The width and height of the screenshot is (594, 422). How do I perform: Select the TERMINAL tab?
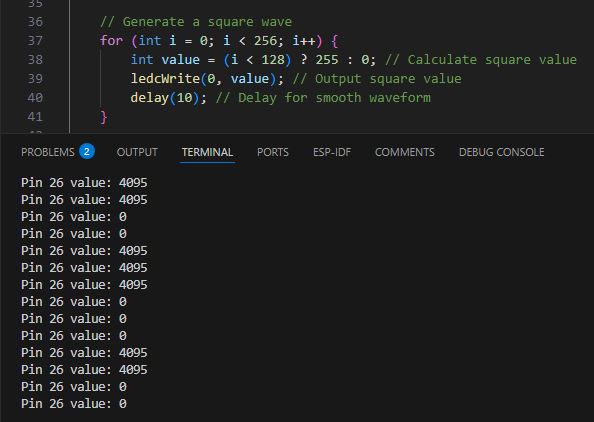pos(207,152)
